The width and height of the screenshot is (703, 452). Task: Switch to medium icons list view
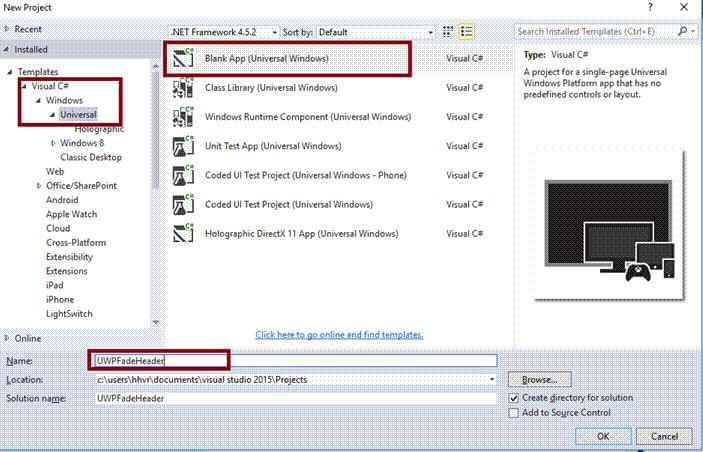click(466, 31)
